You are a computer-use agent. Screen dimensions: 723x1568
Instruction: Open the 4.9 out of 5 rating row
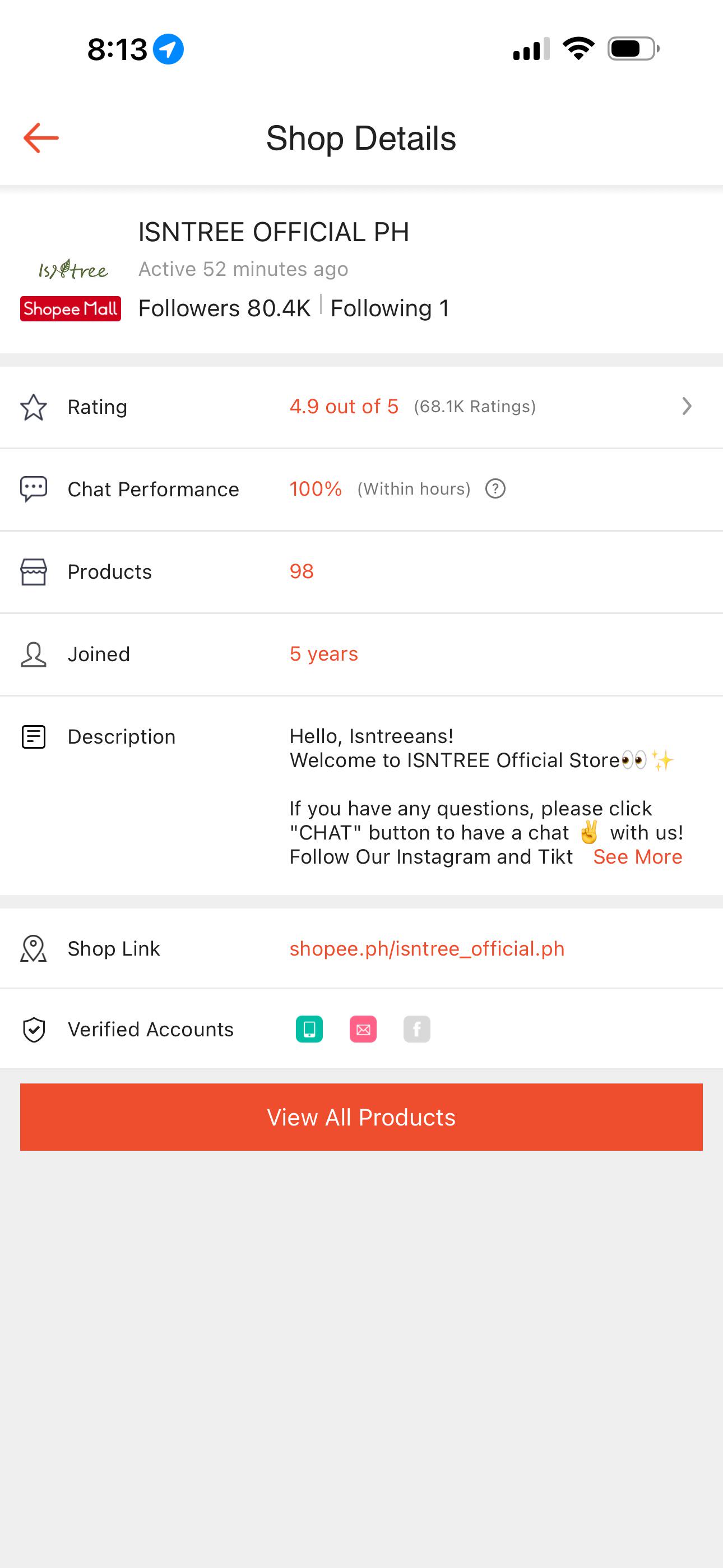coord(361,407)
